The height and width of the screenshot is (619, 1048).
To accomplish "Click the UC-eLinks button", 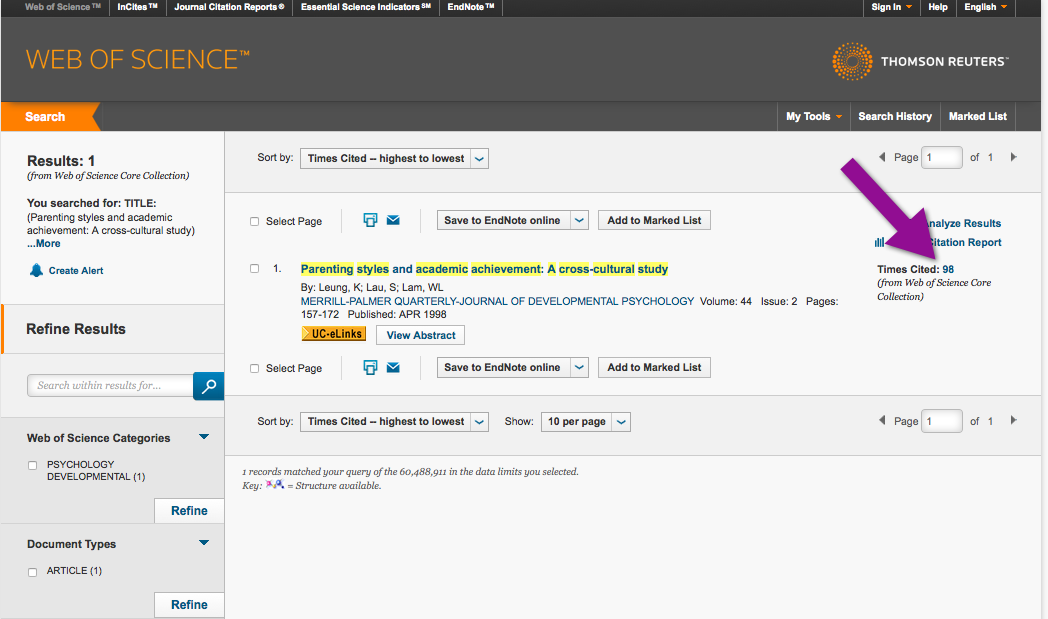I will [x=334, y=334].
